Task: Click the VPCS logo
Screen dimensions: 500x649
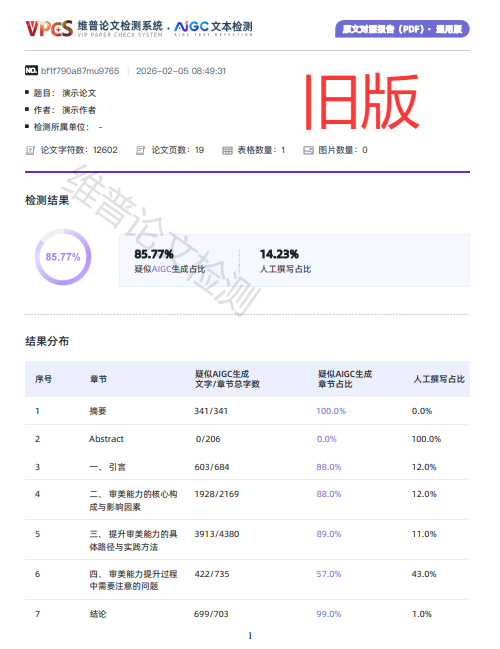Action: 49,29
